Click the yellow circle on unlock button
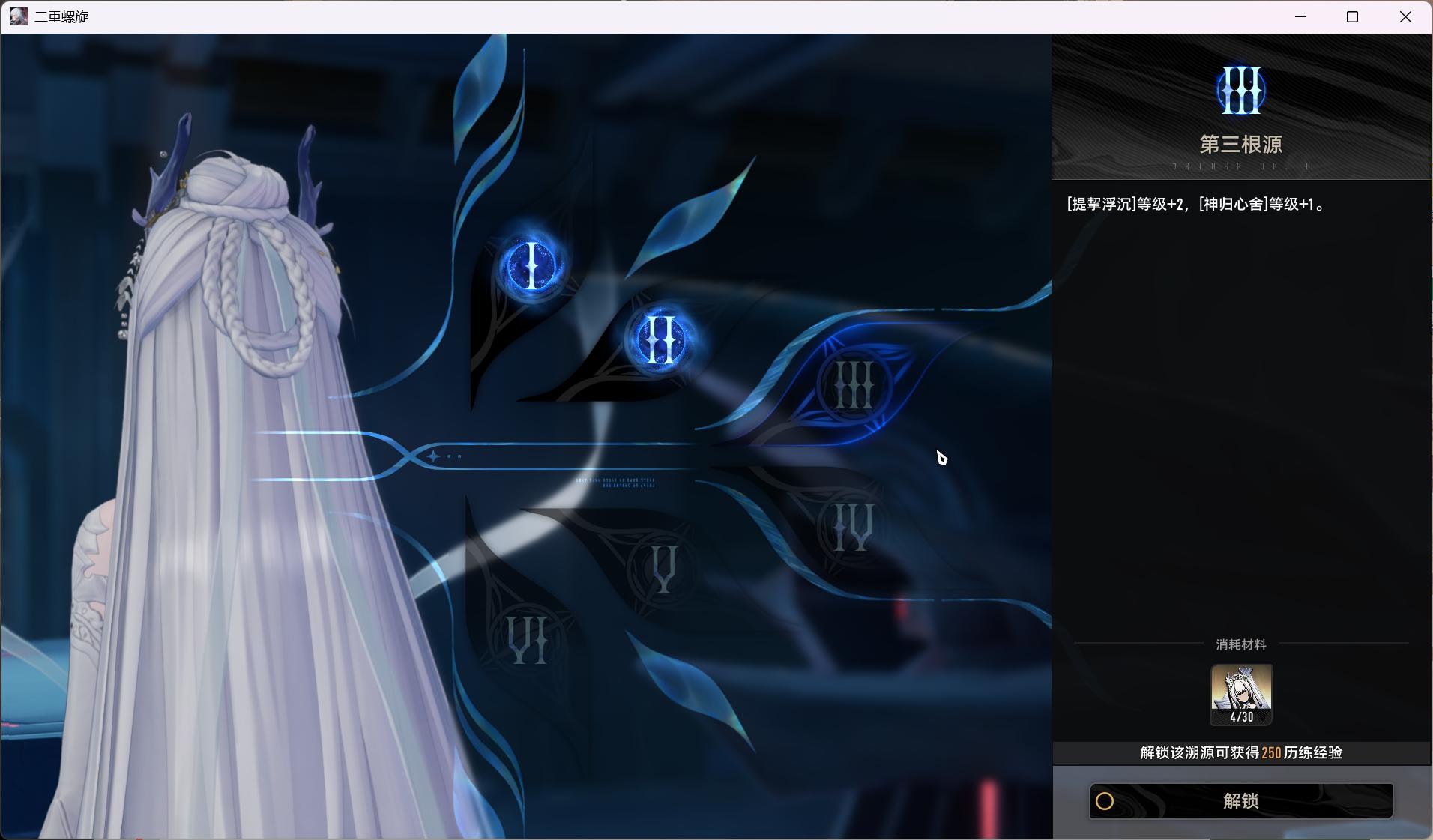1433x840 pixels. click(1105, 801)
